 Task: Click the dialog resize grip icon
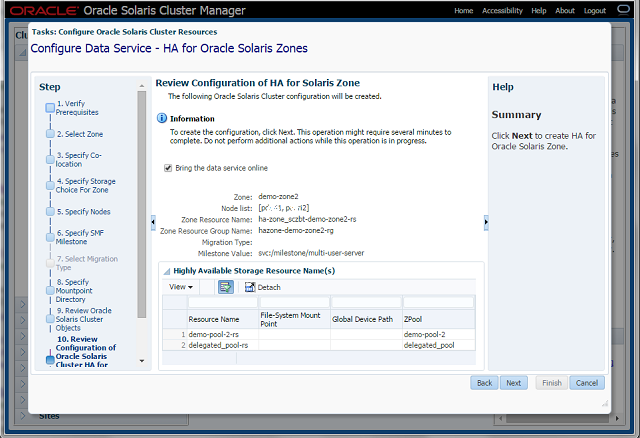[605, 403]
